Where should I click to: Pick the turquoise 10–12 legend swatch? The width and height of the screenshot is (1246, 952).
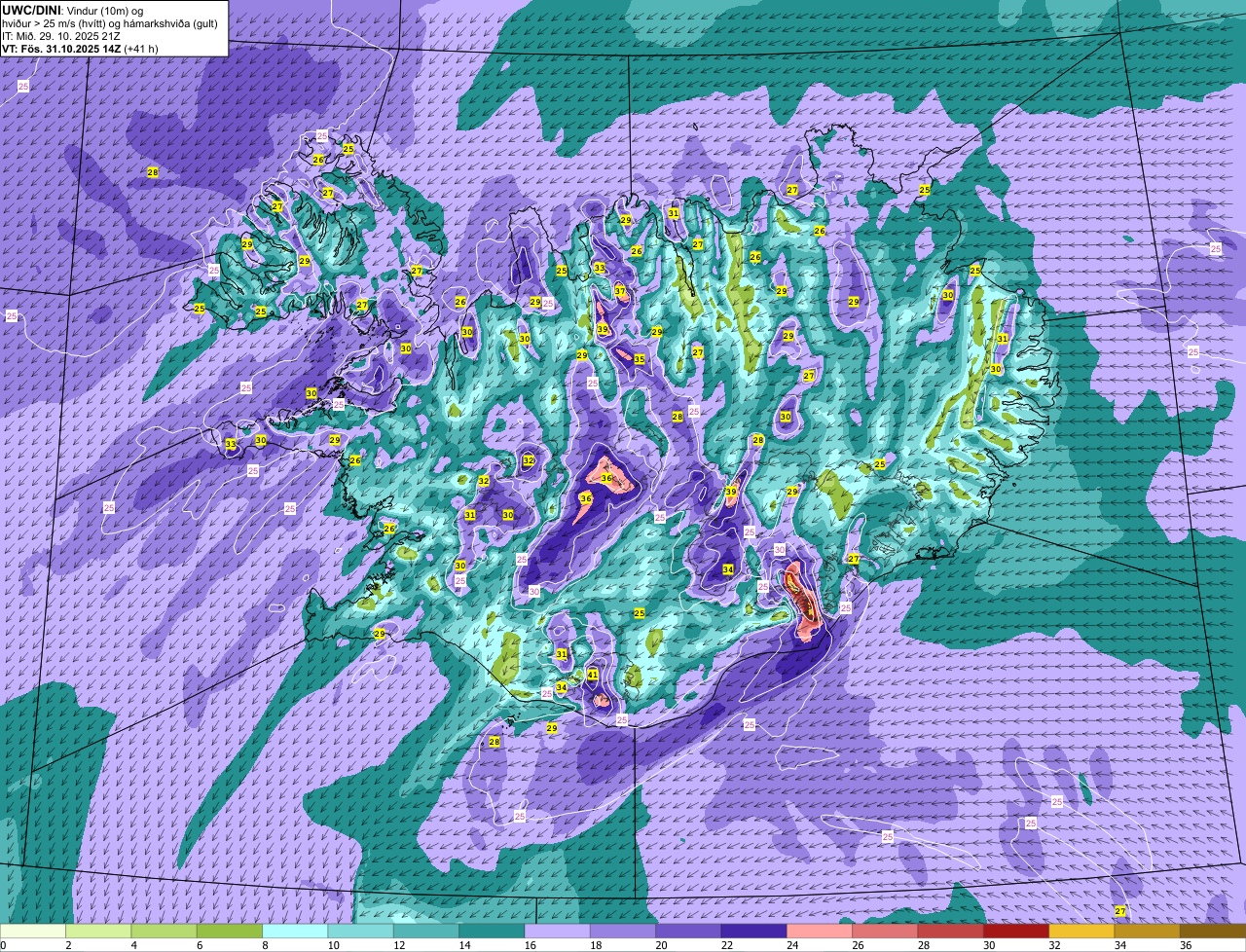click(360, 931)
